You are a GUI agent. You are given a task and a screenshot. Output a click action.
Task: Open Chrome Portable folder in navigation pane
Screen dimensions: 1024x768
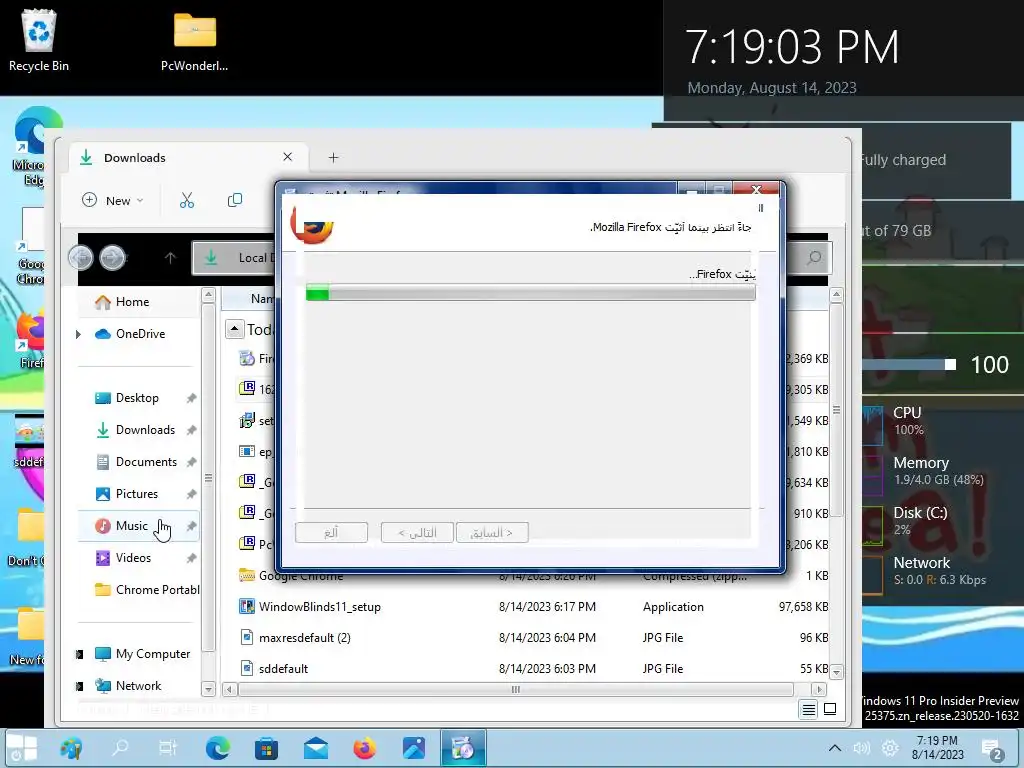147,590
